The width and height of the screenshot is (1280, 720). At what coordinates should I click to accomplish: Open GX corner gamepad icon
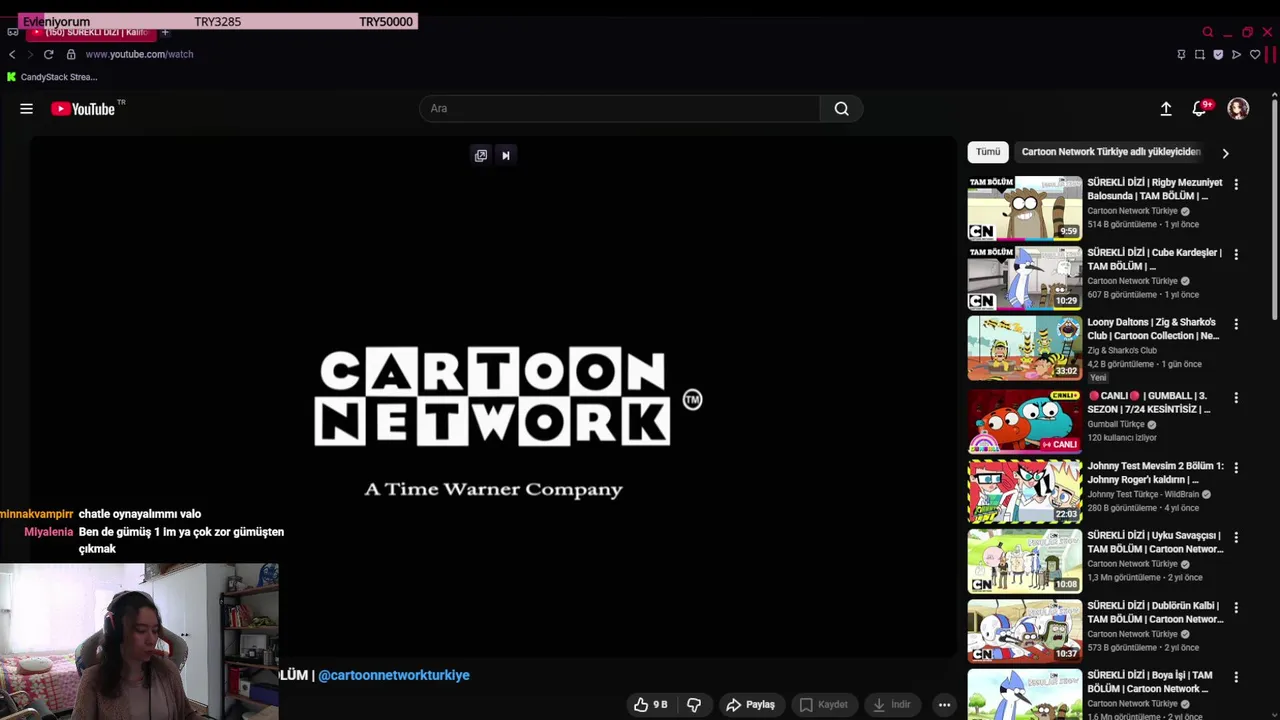(x=13, y=32)
